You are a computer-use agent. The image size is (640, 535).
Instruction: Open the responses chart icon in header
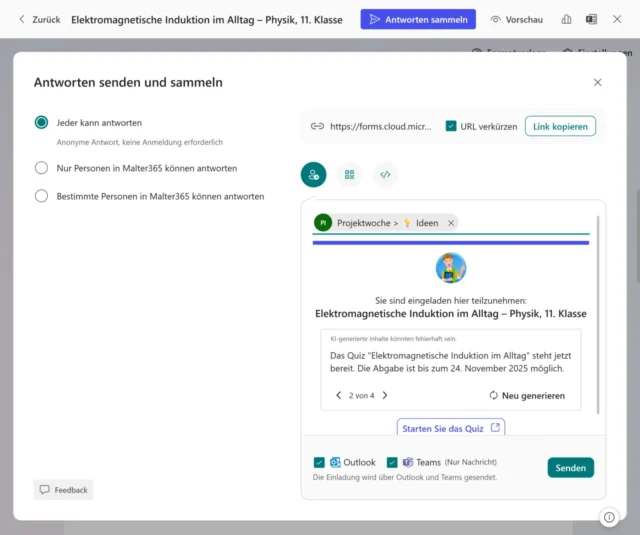point(566,19)
